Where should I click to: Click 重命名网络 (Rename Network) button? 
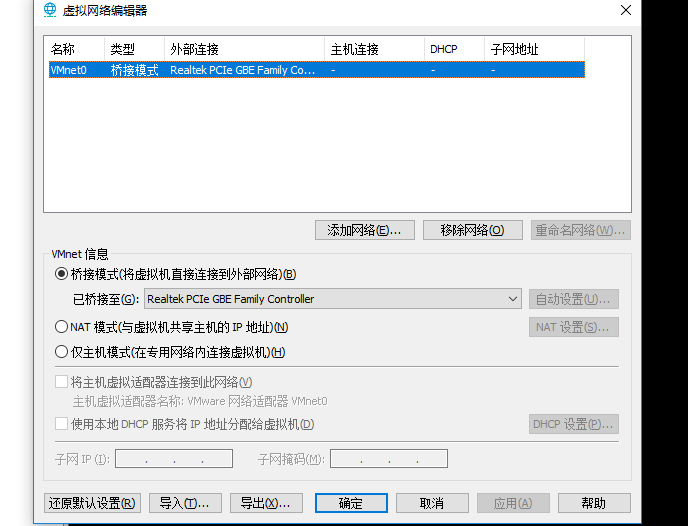coord(580,230)
